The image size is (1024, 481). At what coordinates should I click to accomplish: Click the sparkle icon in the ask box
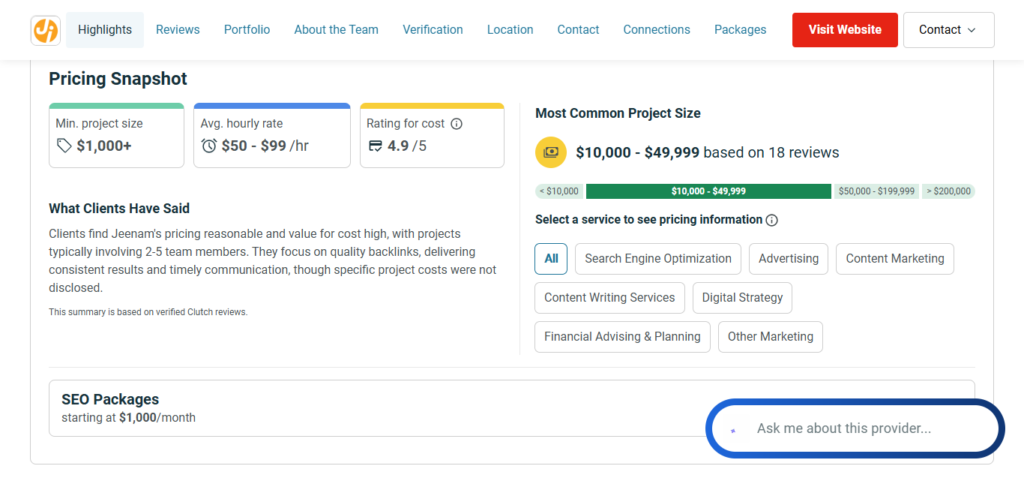(733, 430)
